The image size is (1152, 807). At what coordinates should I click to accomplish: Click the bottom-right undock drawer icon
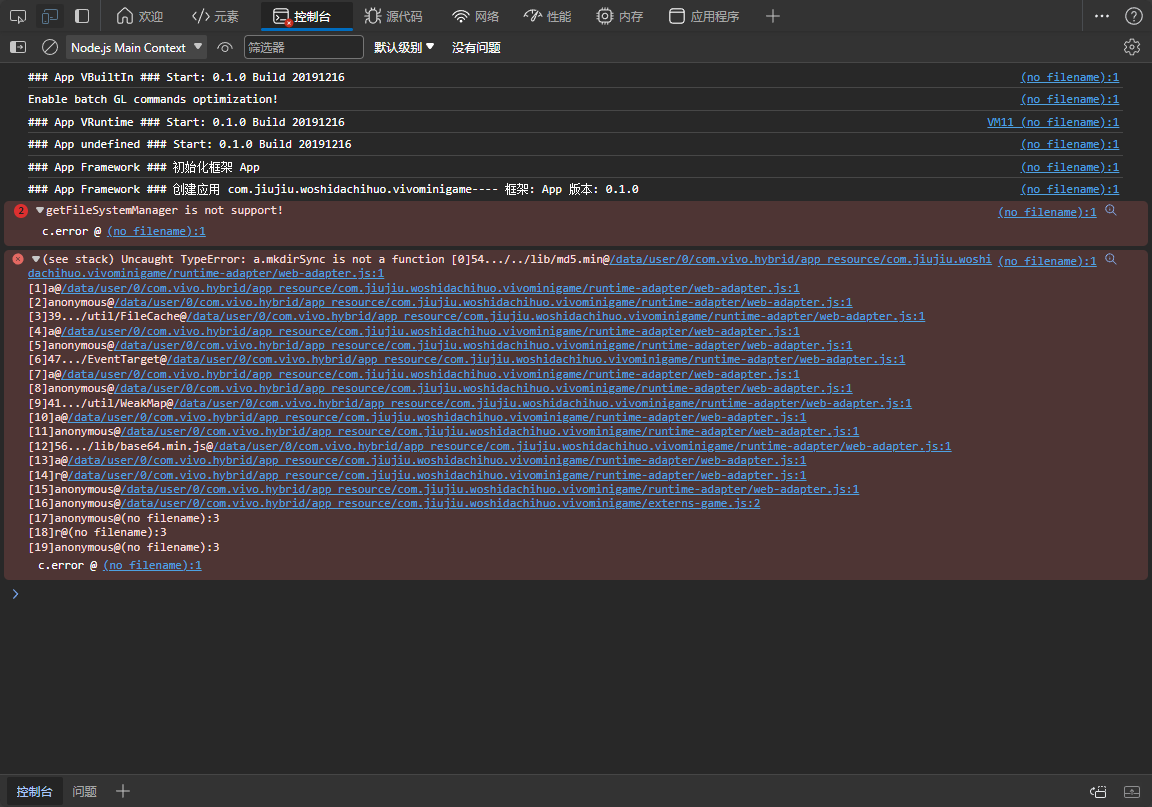[1098, 792]
